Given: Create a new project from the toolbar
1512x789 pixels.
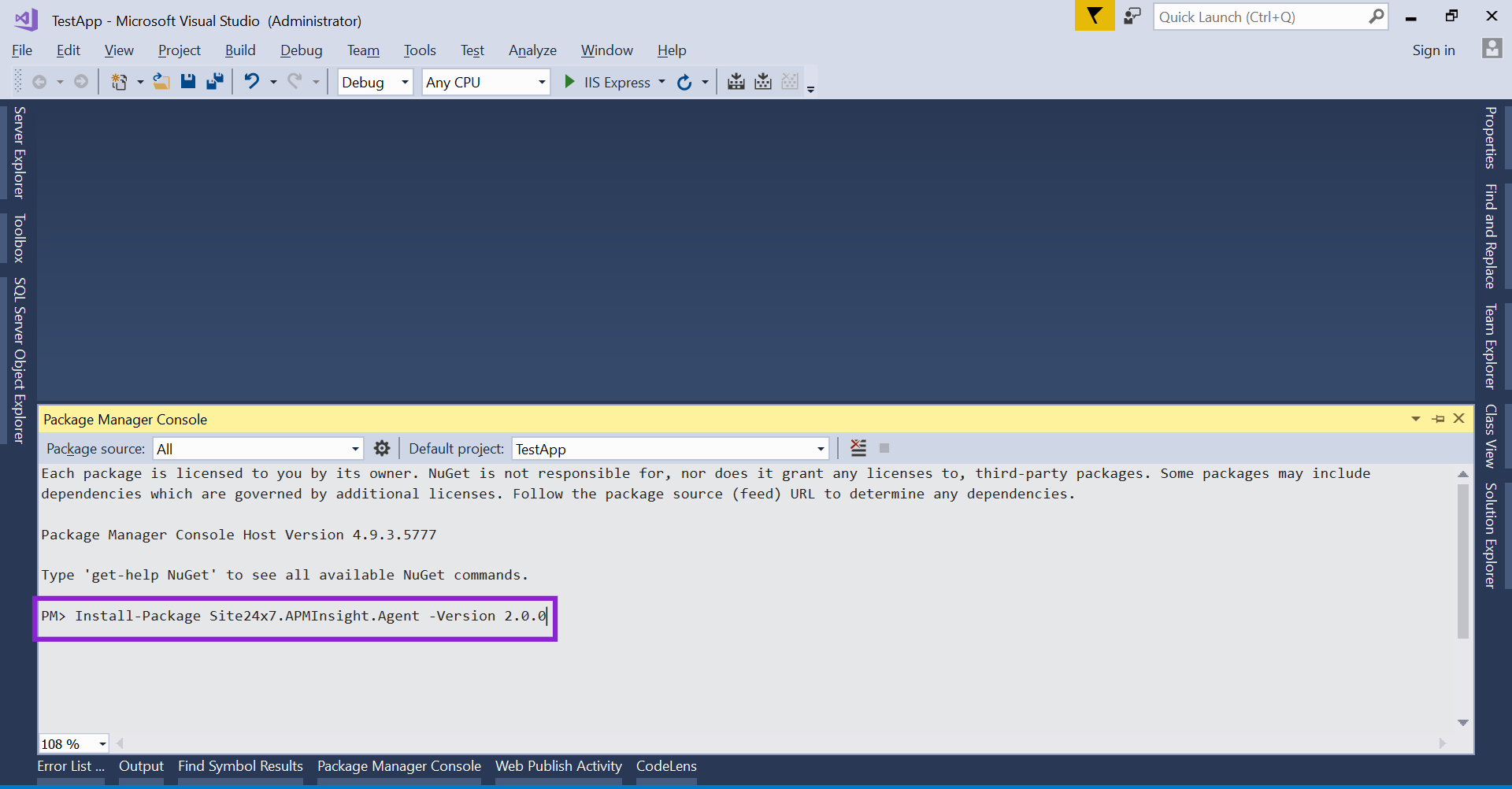Looking at the screenshot, I should pos(120,81).
